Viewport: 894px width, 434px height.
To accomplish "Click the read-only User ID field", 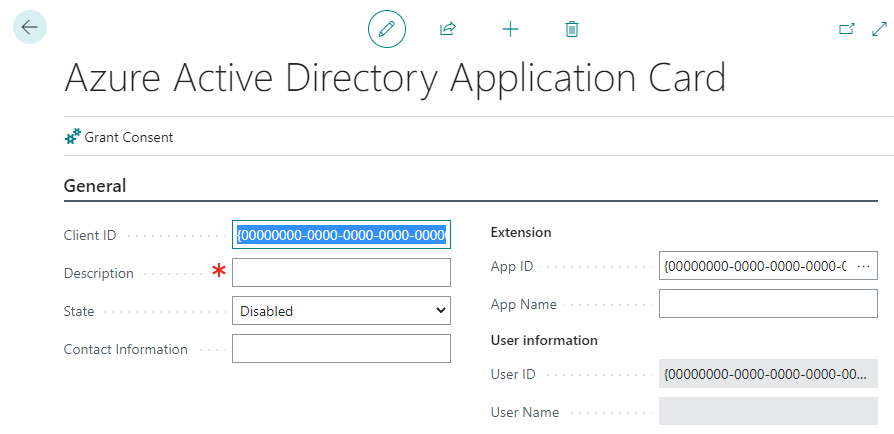I will click(x=768, y=374).
